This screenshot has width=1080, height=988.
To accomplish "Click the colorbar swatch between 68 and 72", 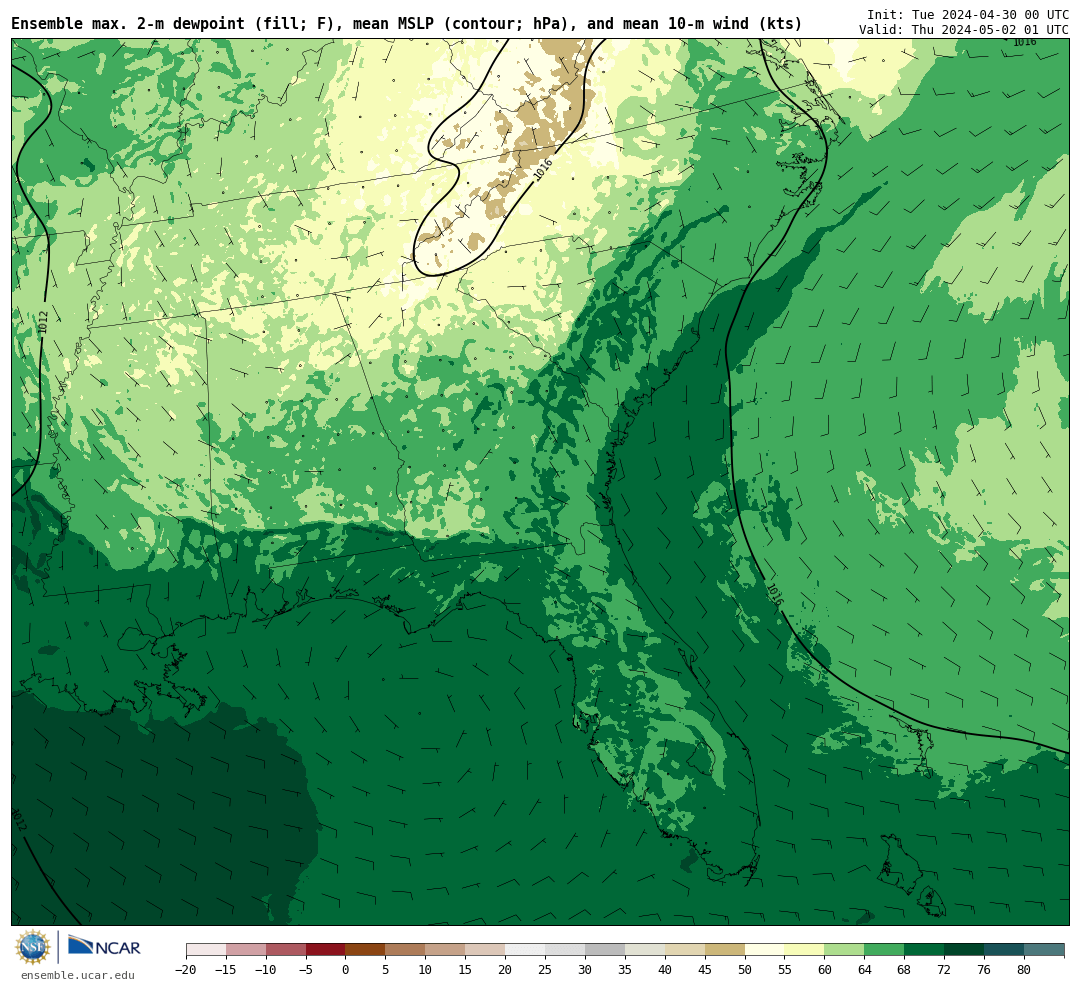I will (924, 950).
